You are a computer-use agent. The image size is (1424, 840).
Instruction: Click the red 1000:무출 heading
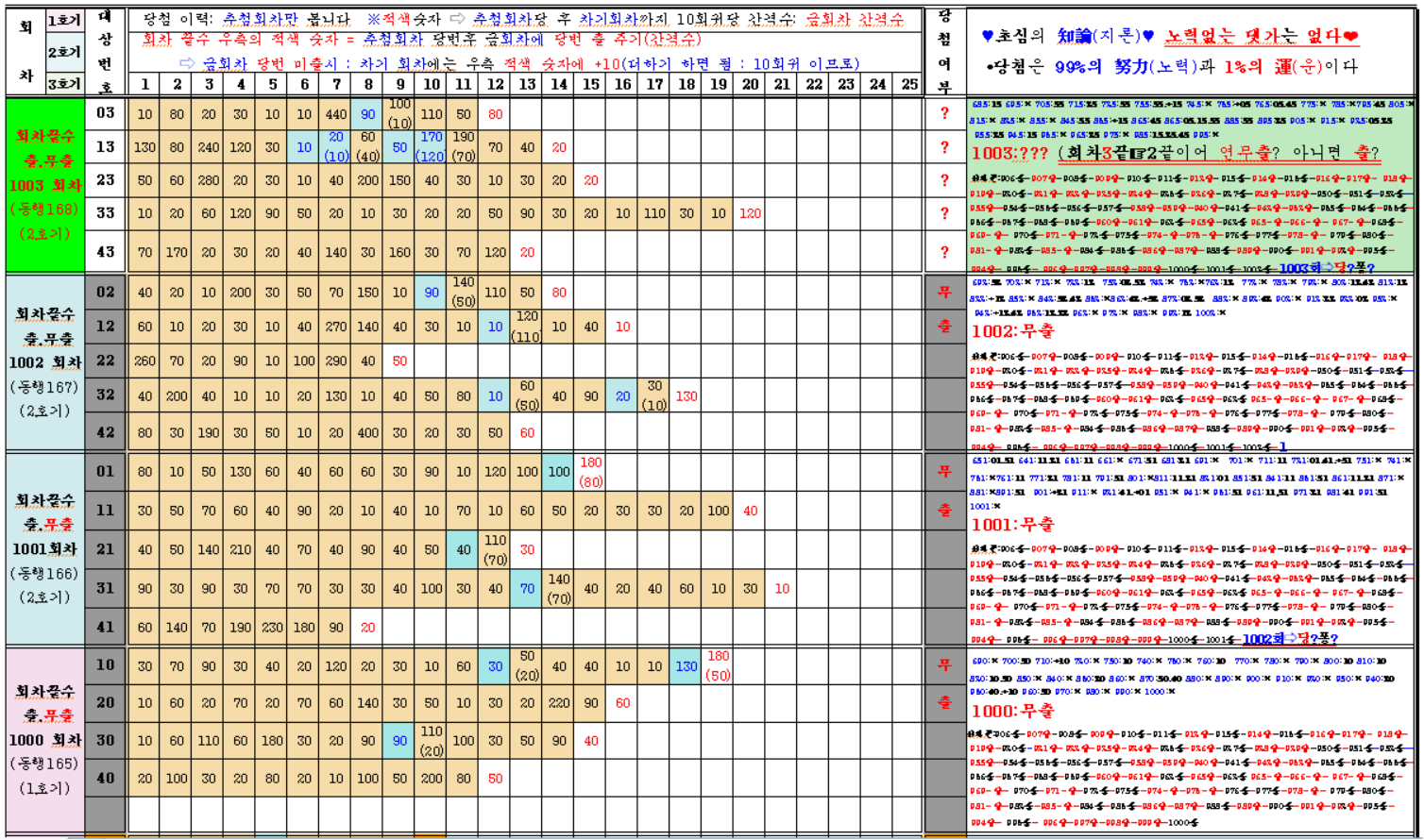pyautogui.click(x=1012, y=712)
